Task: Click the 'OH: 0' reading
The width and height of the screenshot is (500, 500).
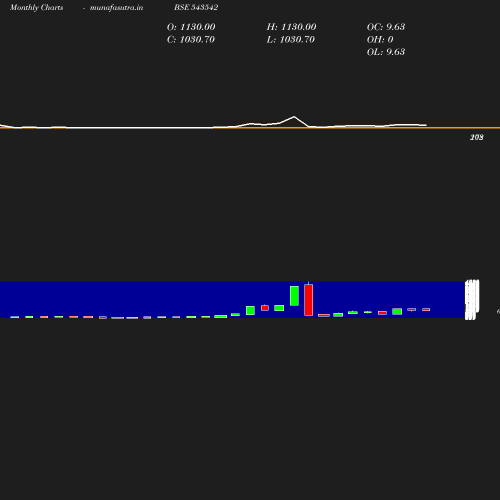Action: pos(380,39)
